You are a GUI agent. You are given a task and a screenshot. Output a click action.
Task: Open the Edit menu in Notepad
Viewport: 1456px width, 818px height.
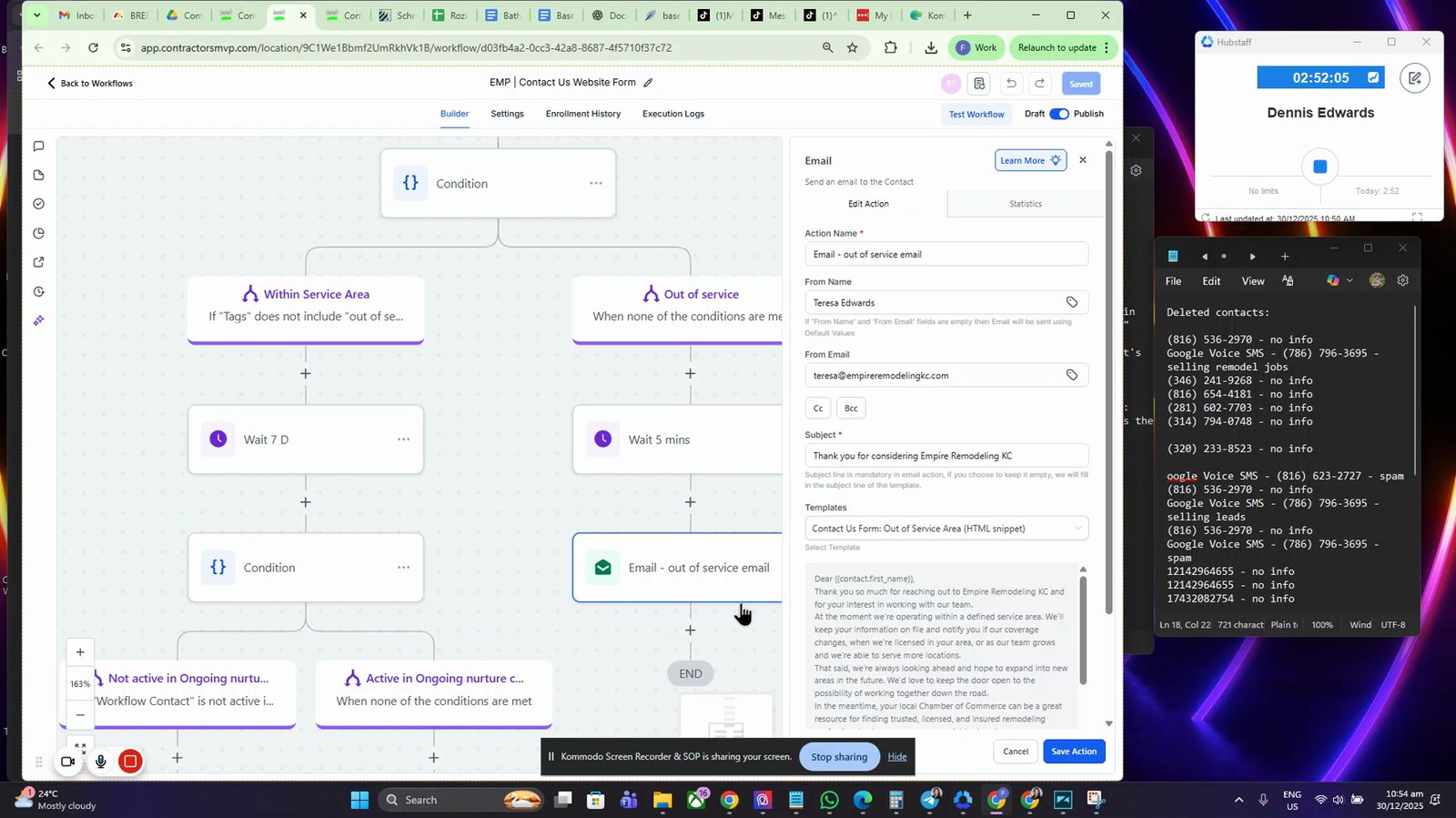point(1211,281)
